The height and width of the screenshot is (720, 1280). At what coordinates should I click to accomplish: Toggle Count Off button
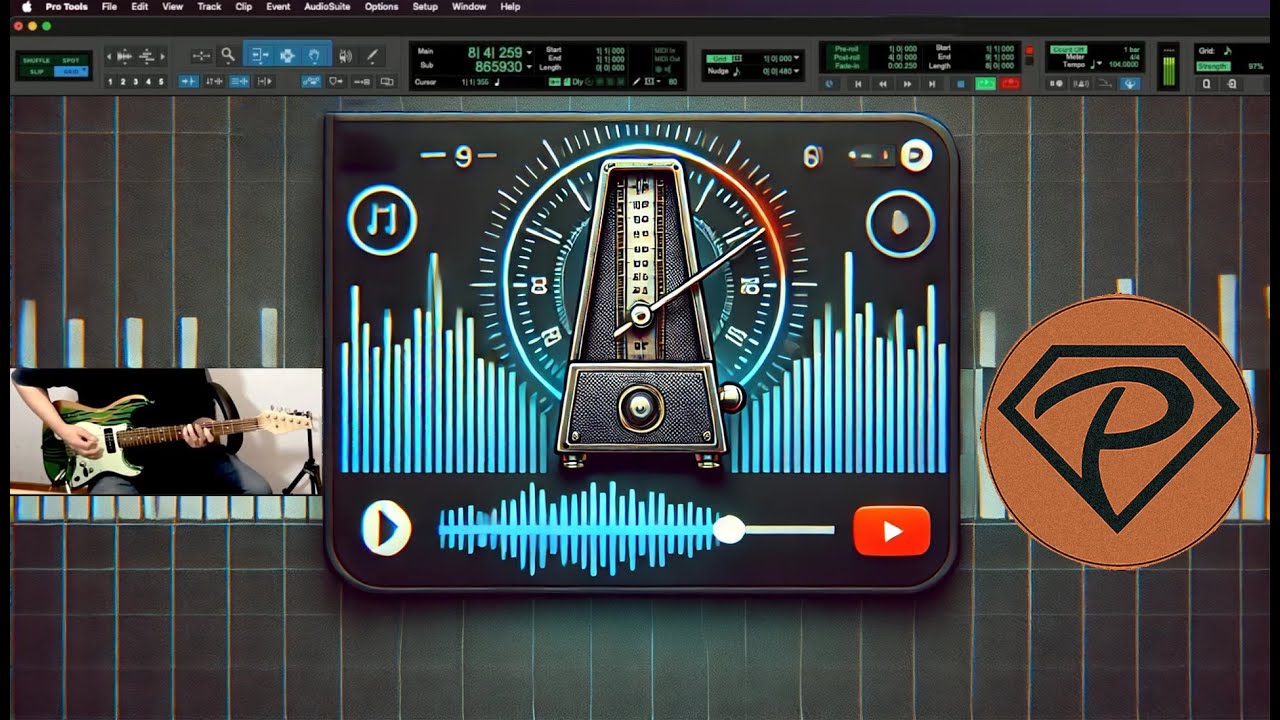pos(1069,49)
